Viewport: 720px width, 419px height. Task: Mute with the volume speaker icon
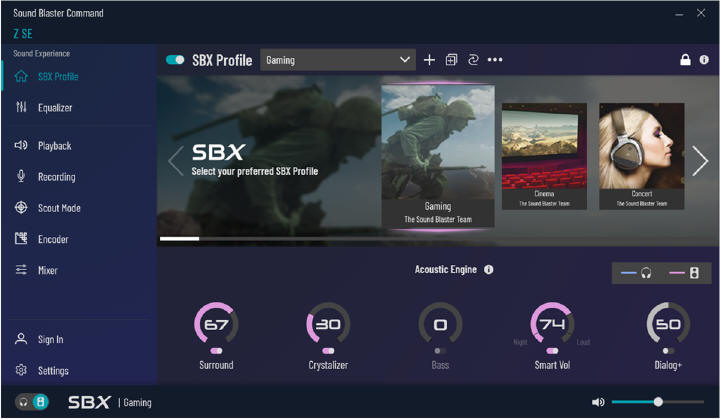click(598, 402)
